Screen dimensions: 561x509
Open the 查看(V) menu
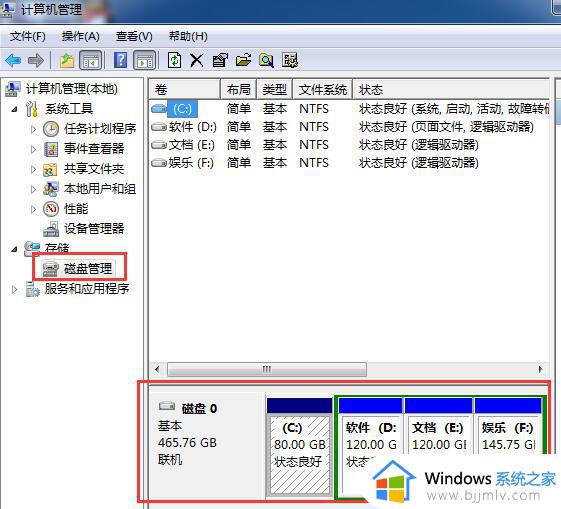click(134, 36)
